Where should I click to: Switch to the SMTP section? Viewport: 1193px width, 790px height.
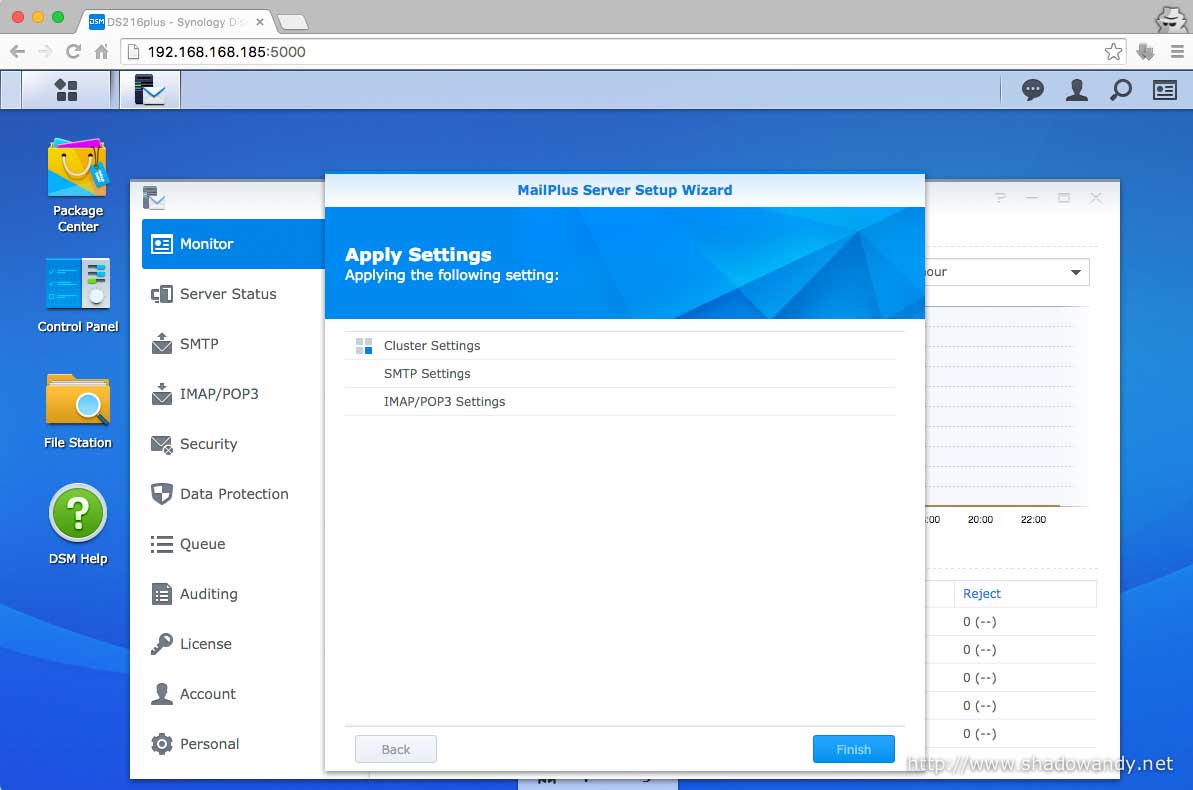(199, 344)
